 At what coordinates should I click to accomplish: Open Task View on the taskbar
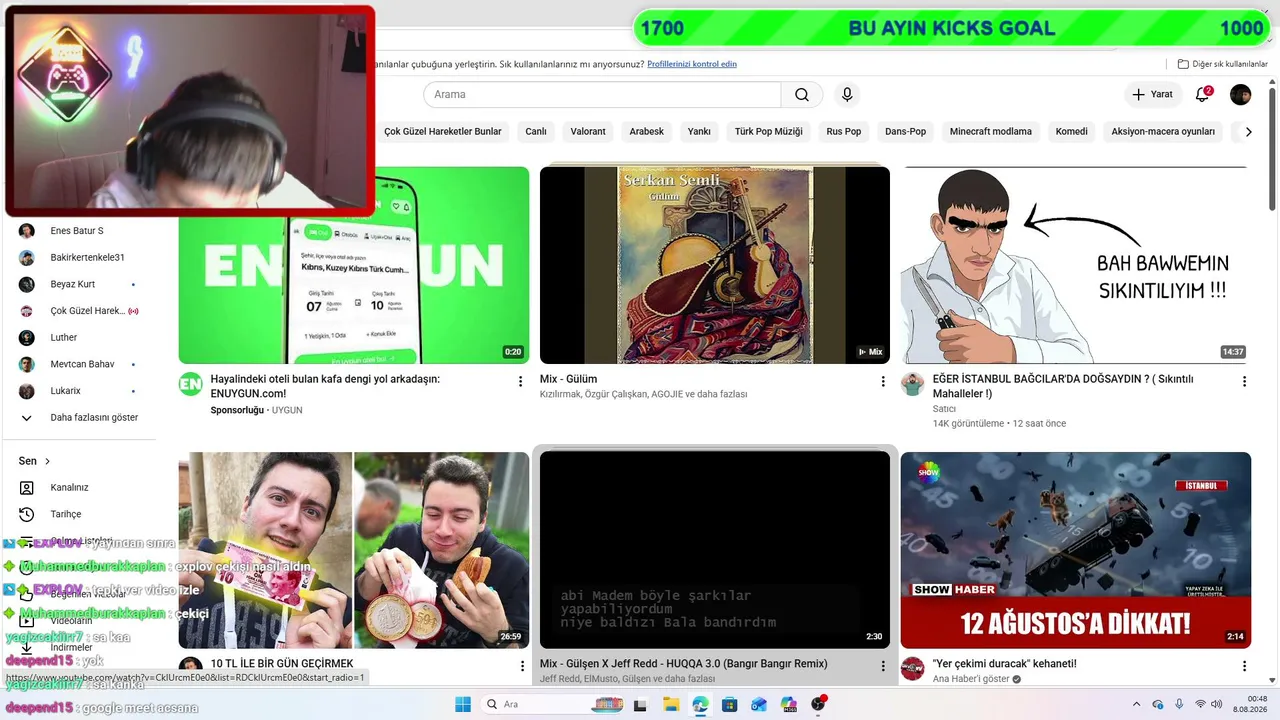pos(641,704)
